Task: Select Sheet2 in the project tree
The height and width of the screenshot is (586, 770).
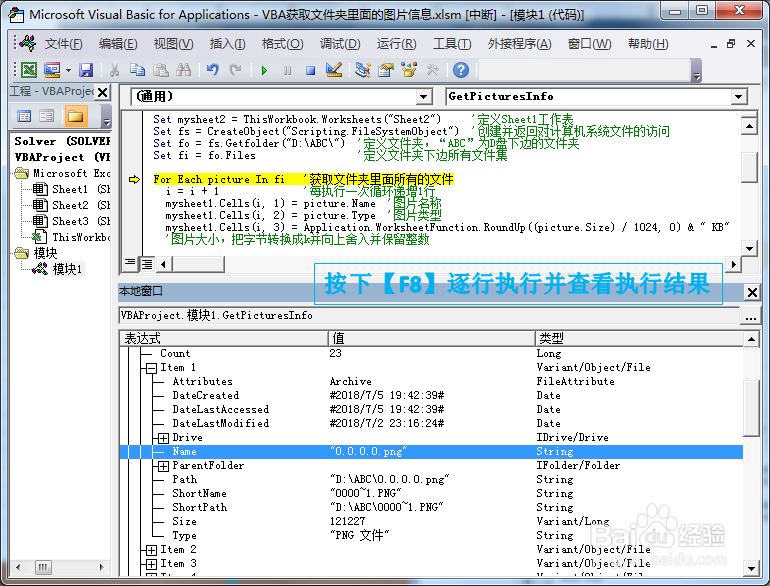Action: pos(70,206)
